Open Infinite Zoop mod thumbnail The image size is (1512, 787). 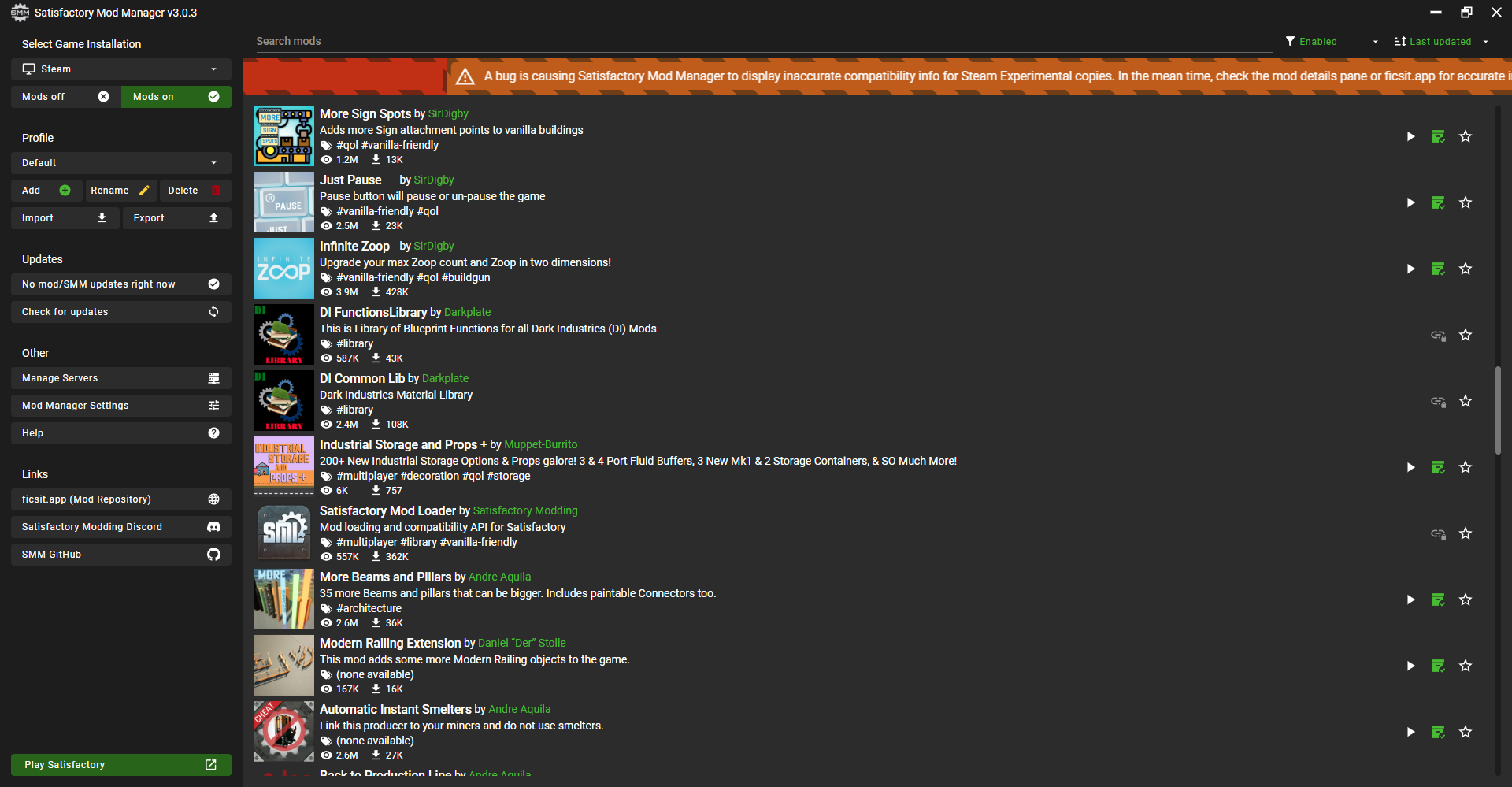click(x=283, y=269)
